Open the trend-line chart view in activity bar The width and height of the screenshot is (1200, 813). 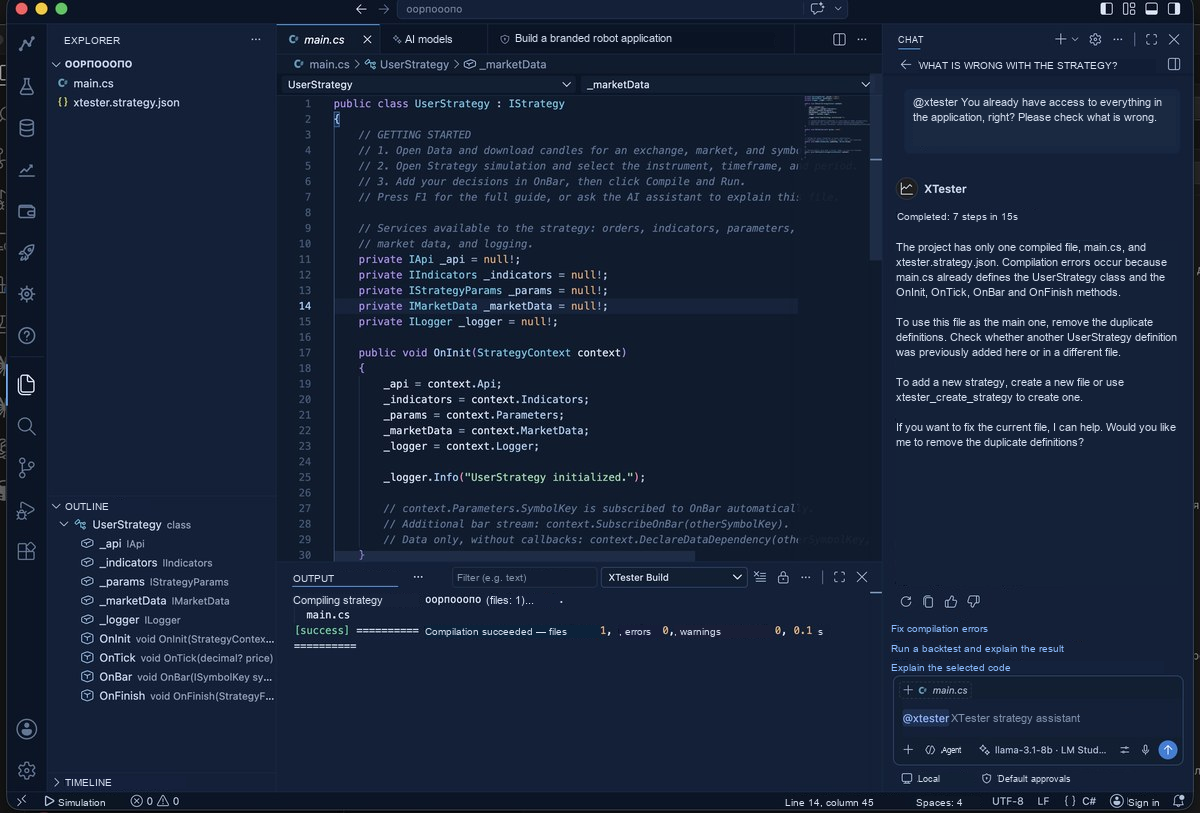point(27,44)
